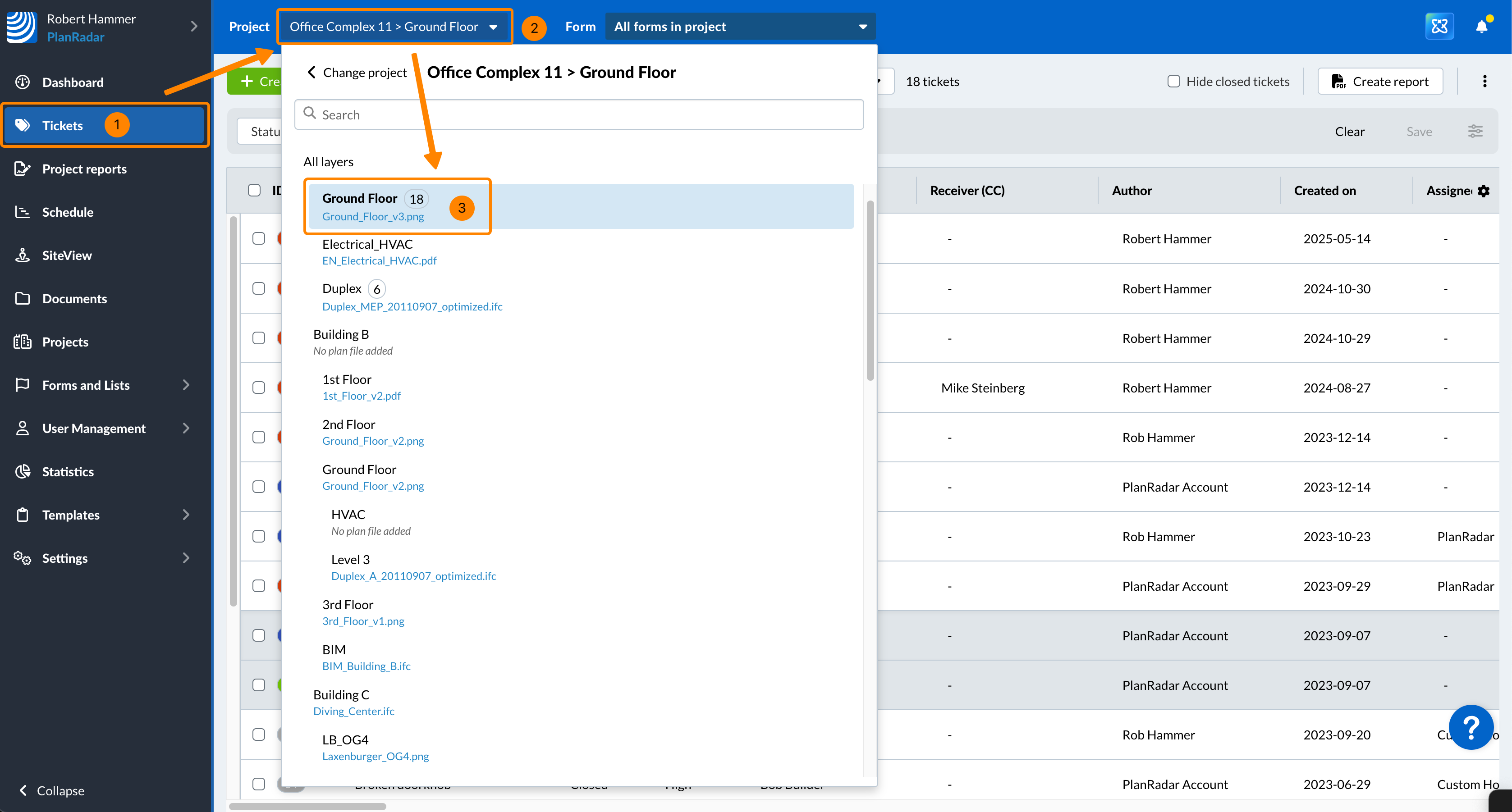Click the Forms and Lists flag icon

coord(22,385)
